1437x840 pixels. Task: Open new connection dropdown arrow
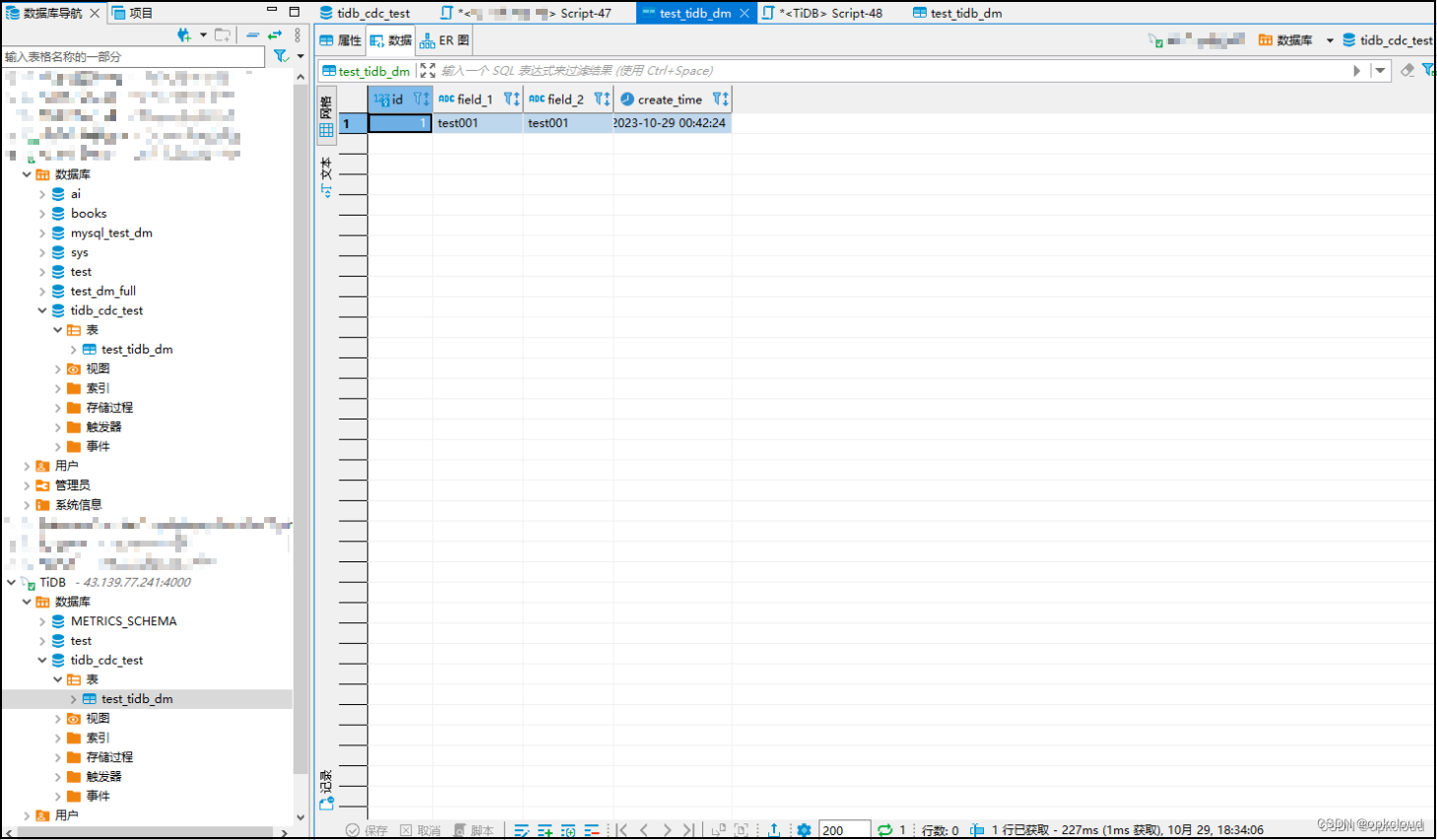[x=204, y=35]
